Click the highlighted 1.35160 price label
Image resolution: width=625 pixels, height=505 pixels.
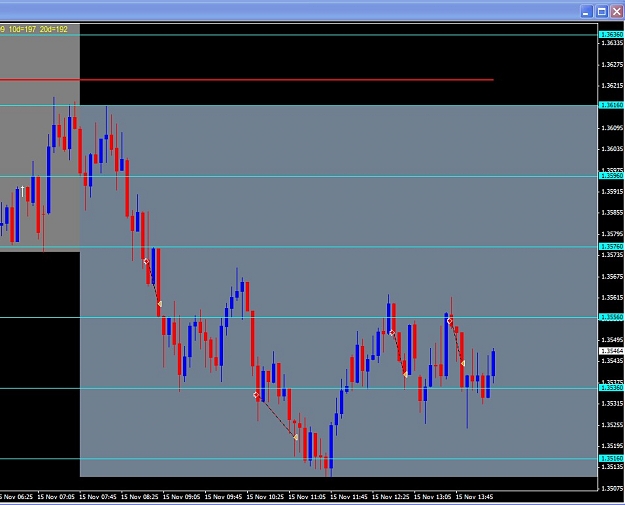[611, 459]
